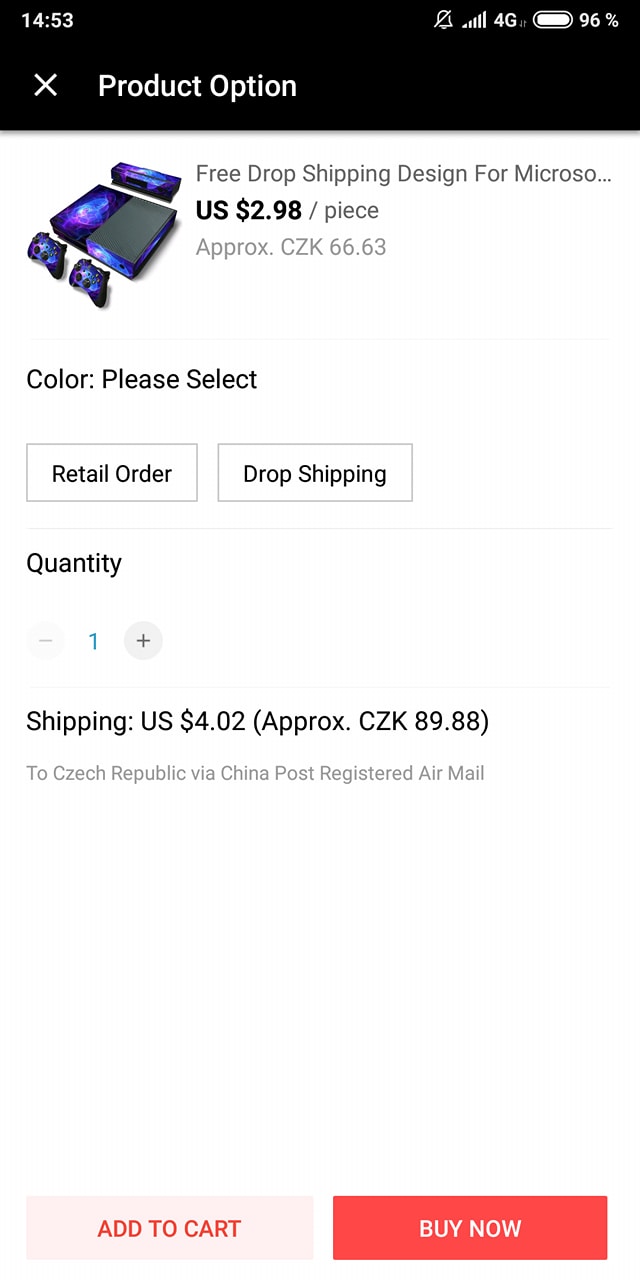
Task: Tap the Color: Please Select label
Action: 142,379
